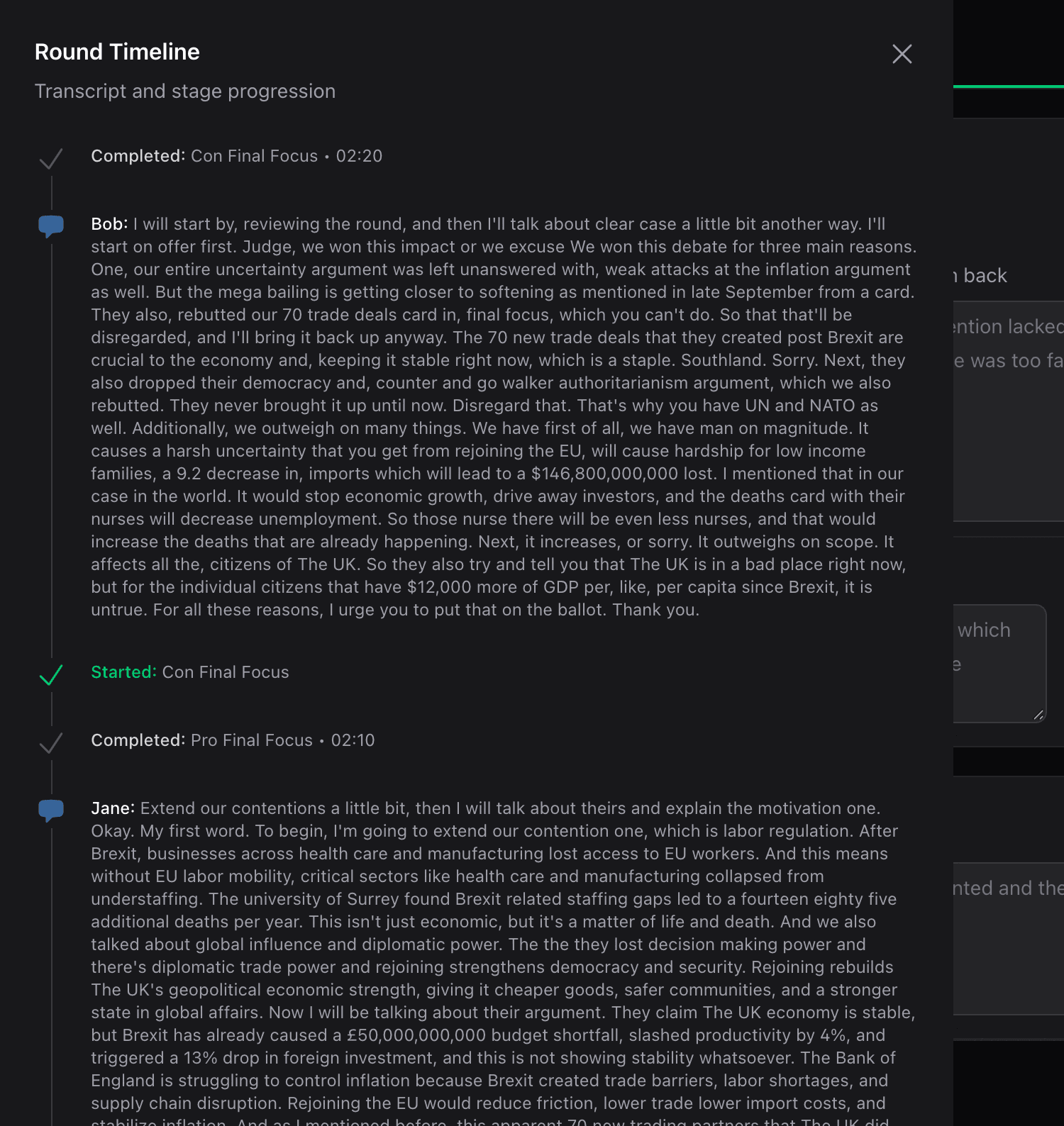Click the speech bubble icon next to Bob

click(51, 226)
